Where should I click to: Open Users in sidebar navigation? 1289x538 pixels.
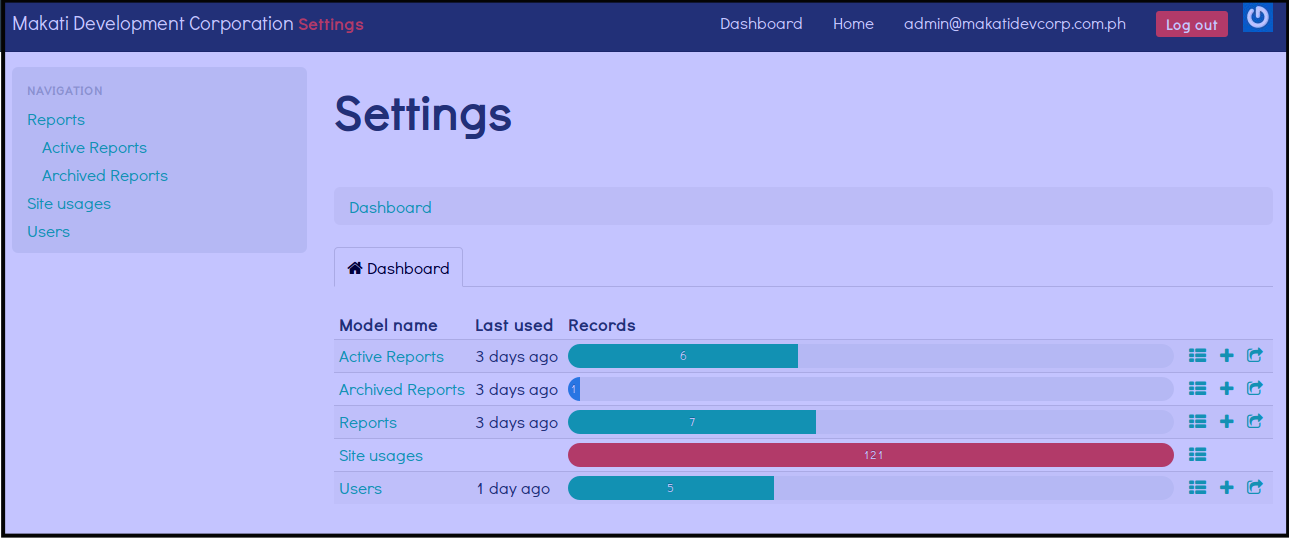[x=48, y=232]
